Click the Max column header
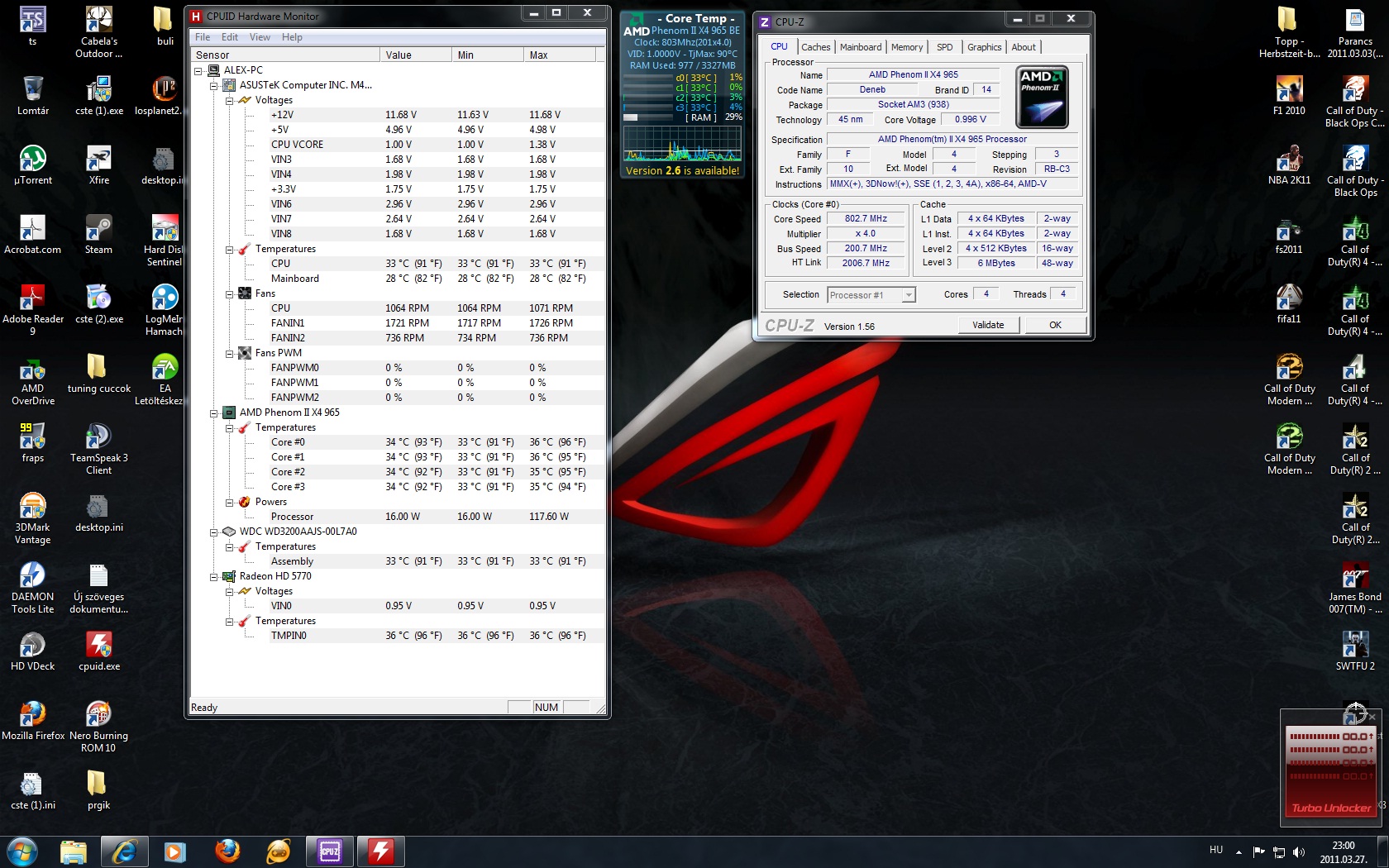Image resolution: width=1389 pixels, height=868 pixels. click(559, 55)
